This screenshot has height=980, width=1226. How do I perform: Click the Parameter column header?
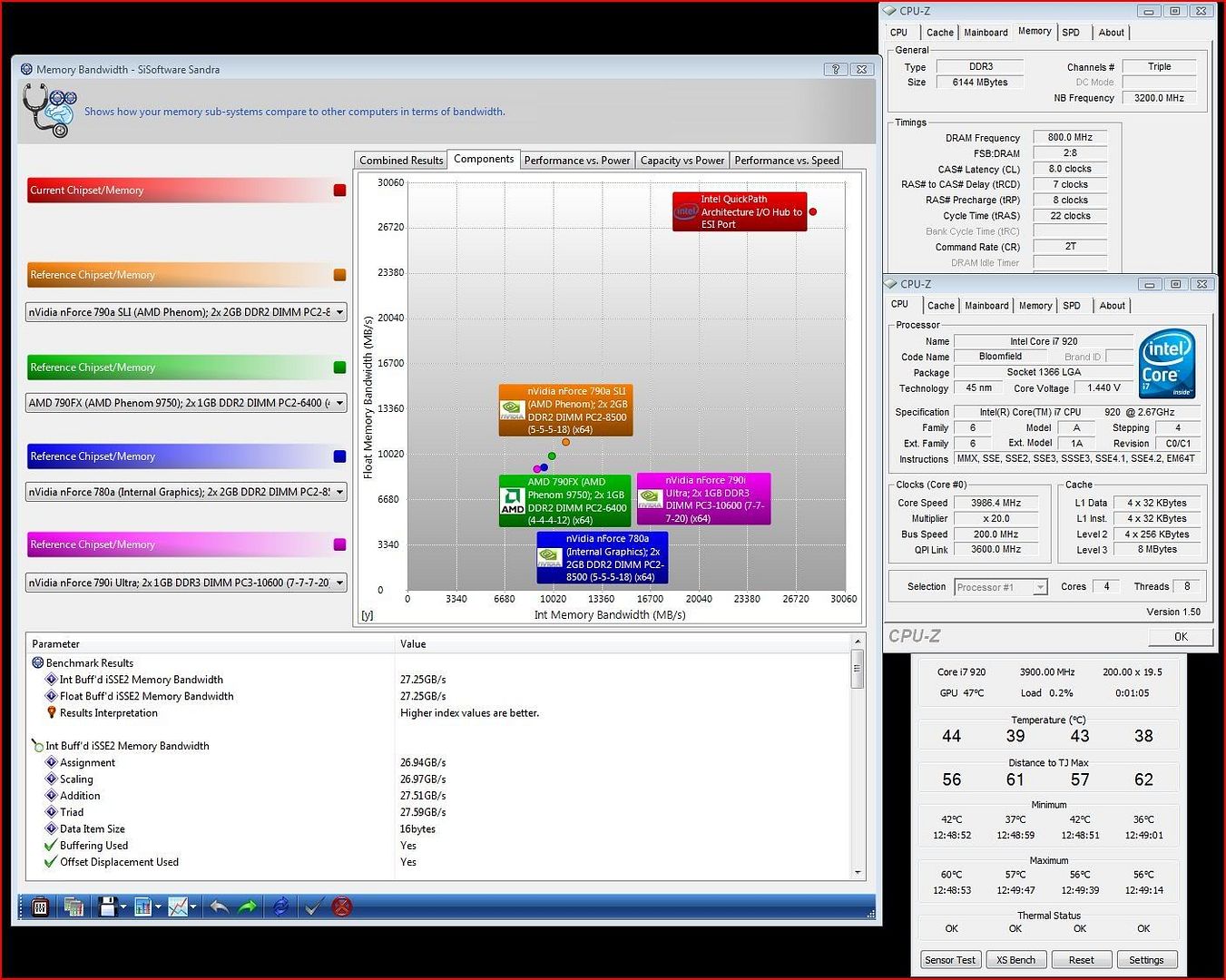point(211,643)
